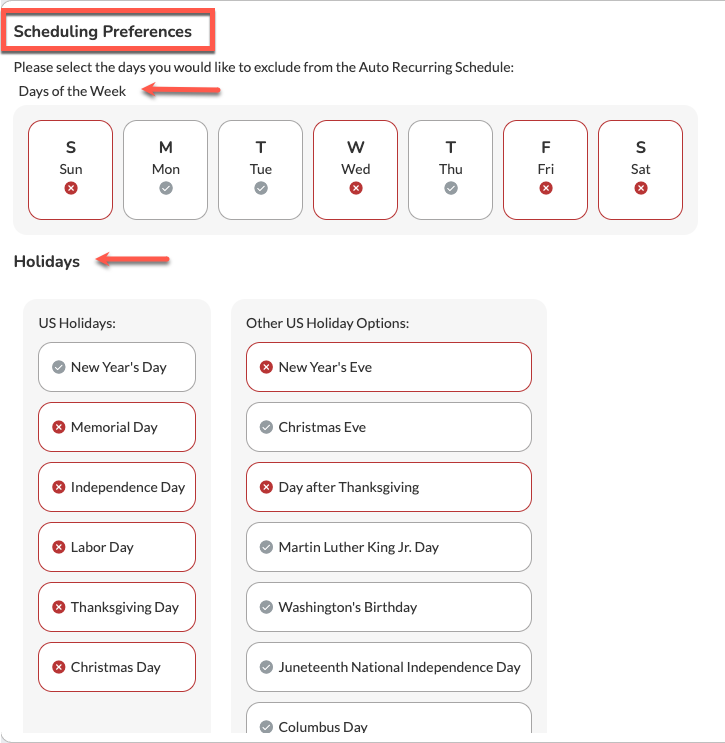Choose Martin Luther King Jr. Day
The image size is (725, 743).
[x=389, y=547]
